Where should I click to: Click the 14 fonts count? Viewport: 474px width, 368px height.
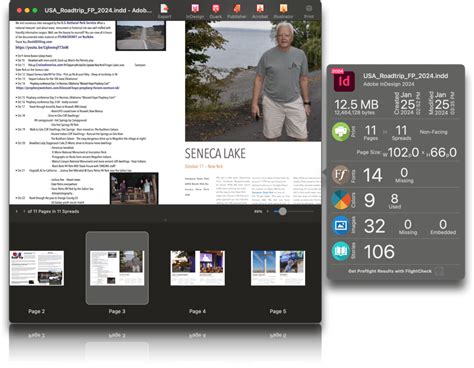tap(372, 175)
